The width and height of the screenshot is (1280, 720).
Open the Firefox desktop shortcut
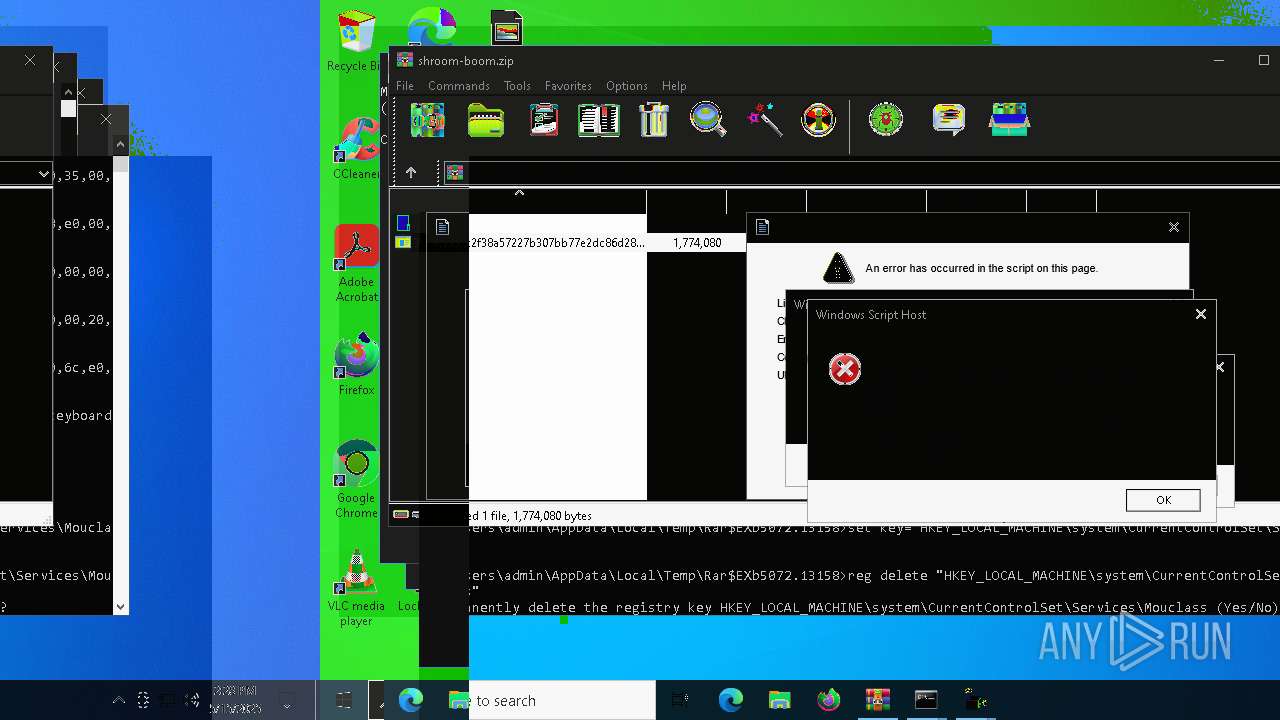(x=356, y=365)
